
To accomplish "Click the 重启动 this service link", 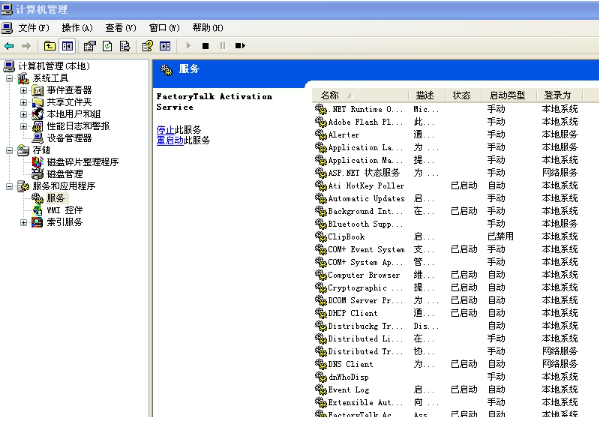I will 170,140.
